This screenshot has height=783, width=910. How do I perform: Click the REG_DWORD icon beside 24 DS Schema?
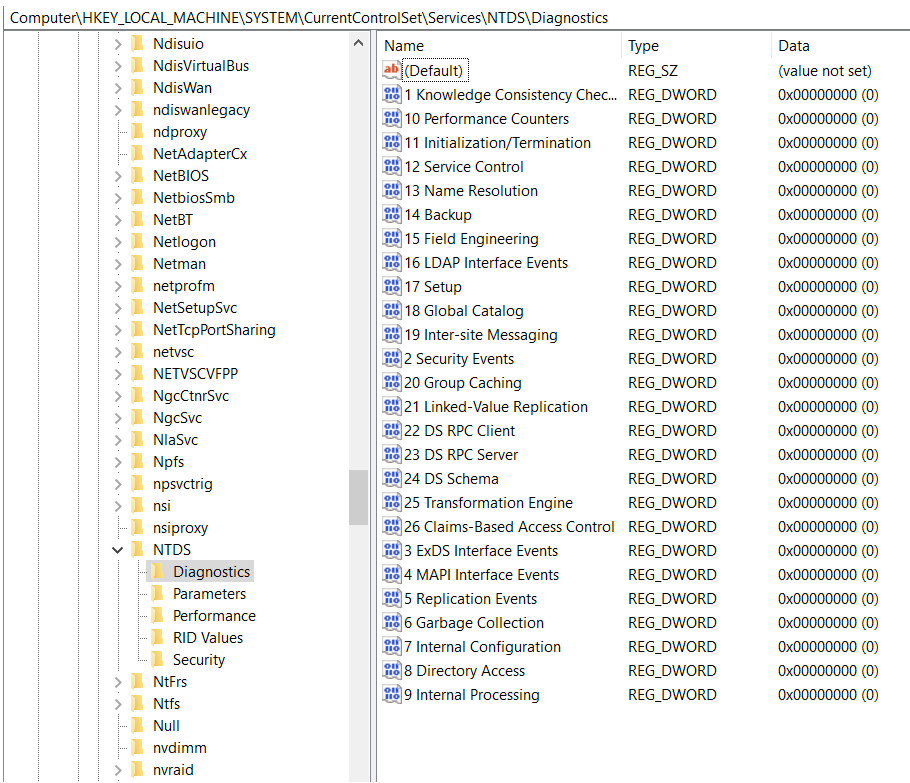point(391,478)
